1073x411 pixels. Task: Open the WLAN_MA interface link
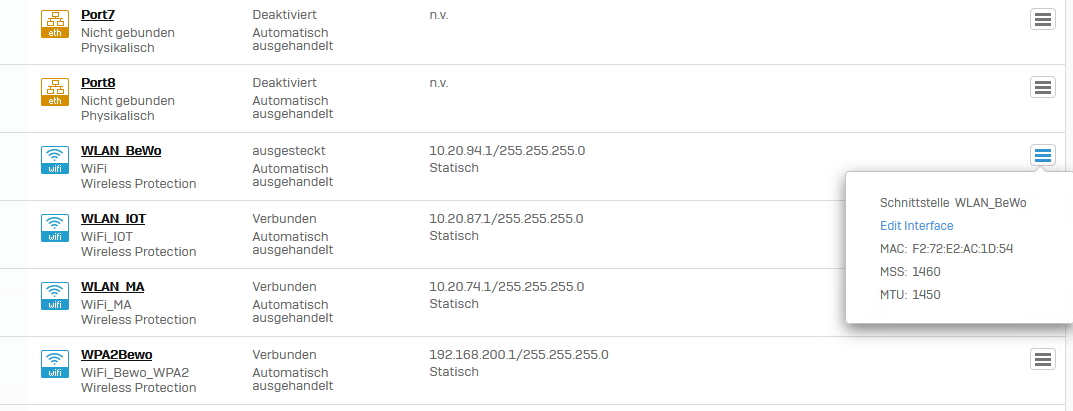[x=113, y=287]
